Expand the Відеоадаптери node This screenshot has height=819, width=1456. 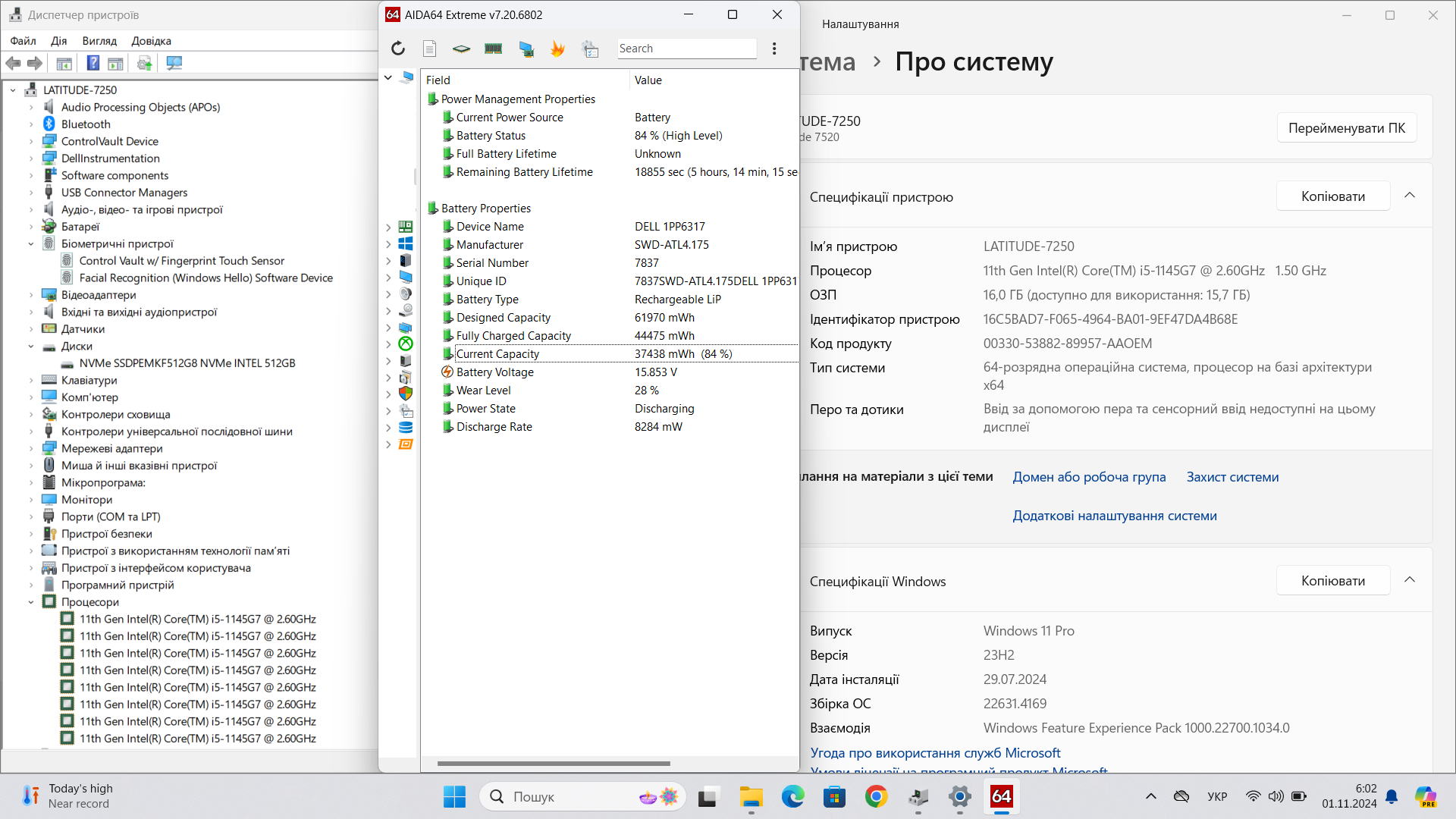[31, 295]
